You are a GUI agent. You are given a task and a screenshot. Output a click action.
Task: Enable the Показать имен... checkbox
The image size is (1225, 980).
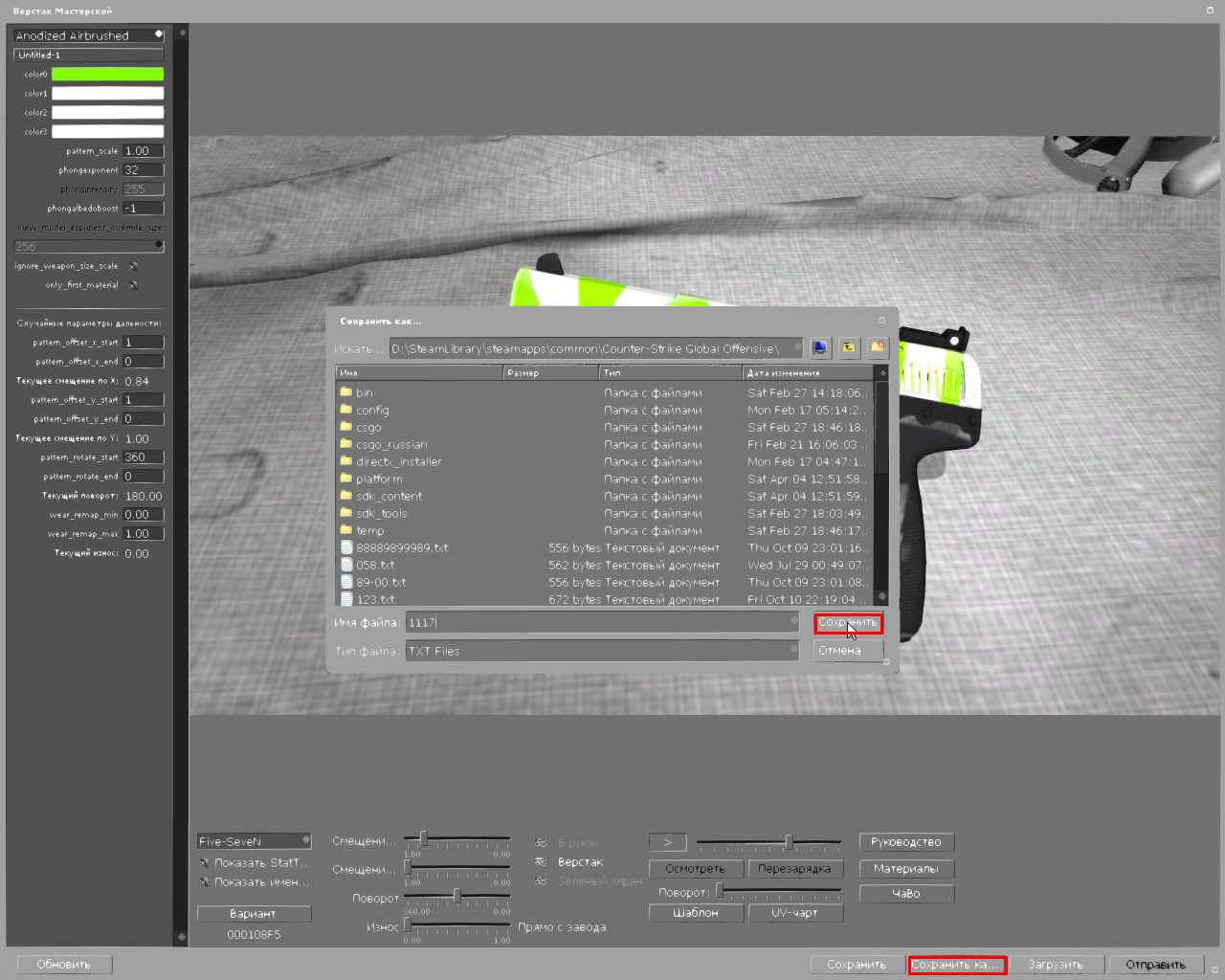(204, 881)
